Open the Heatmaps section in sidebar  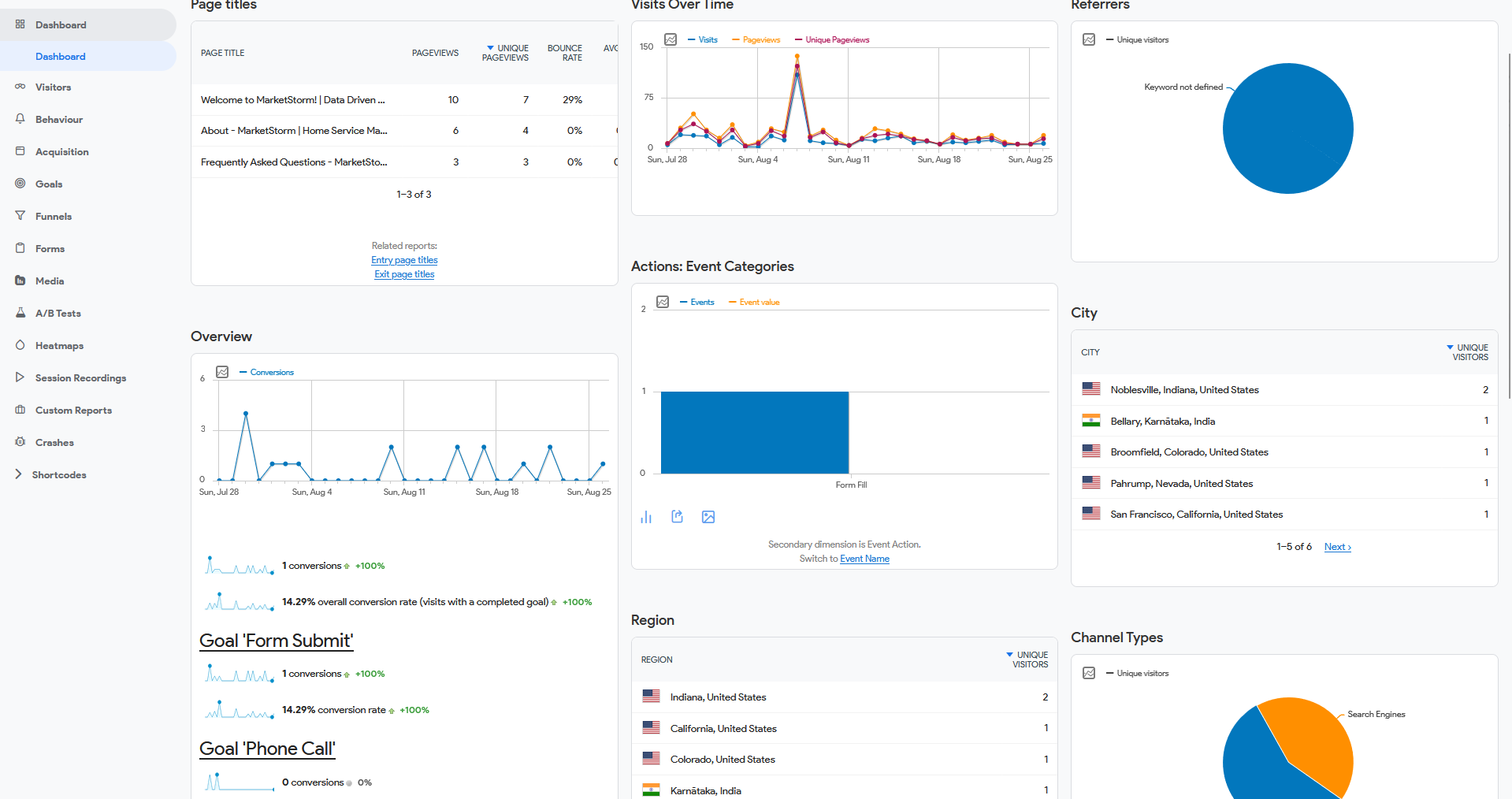59,346
